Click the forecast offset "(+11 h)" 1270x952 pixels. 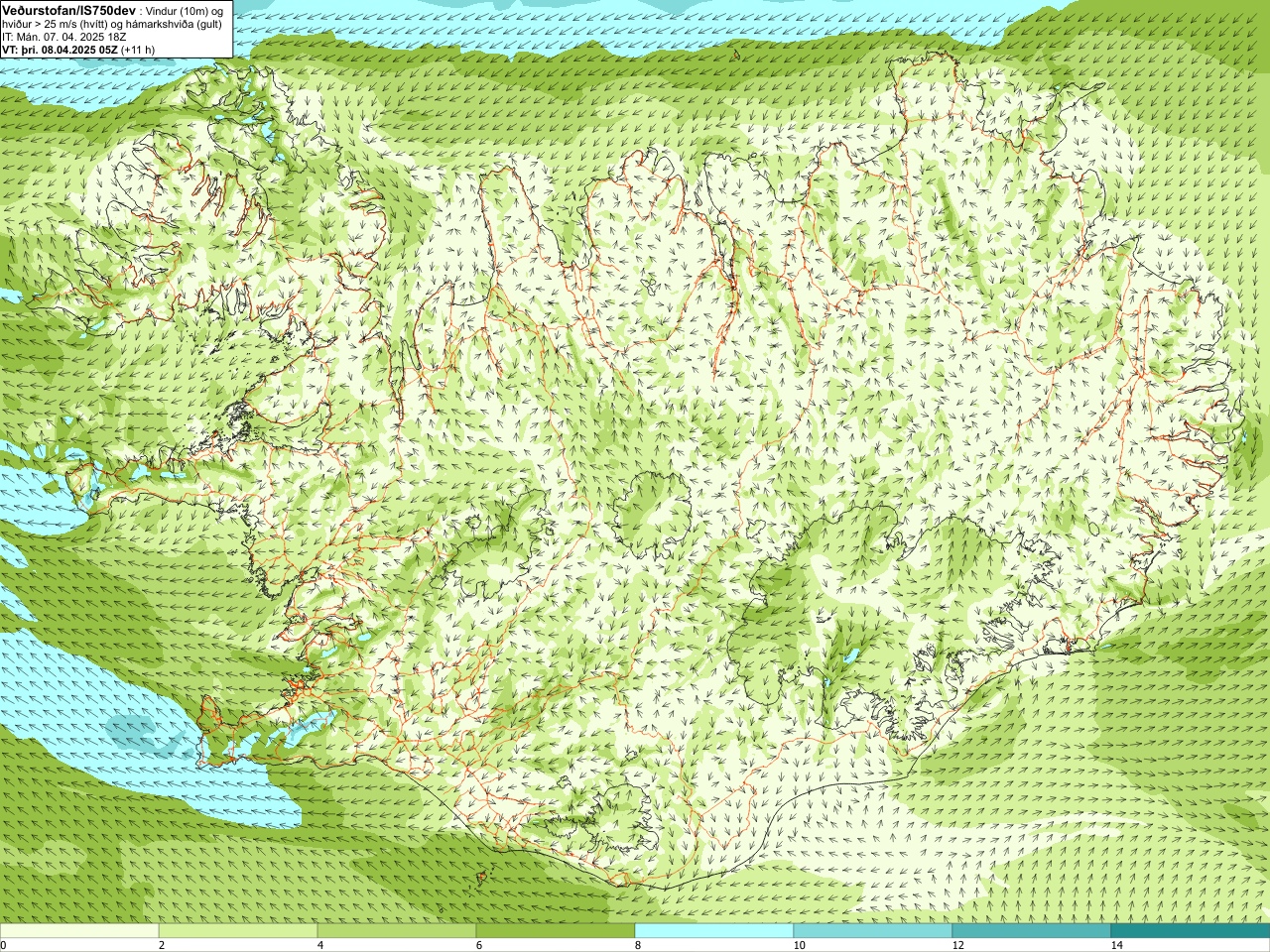point(137,49)
